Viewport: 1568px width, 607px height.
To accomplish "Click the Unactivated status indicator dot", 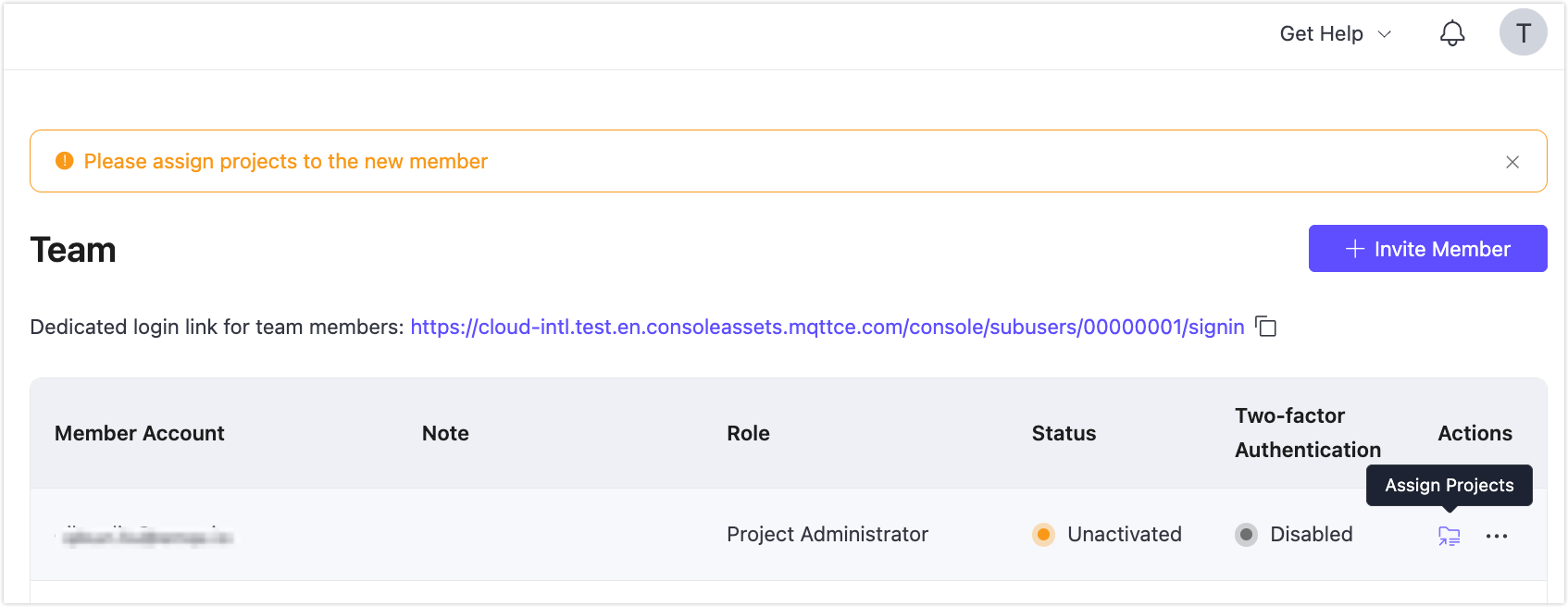I will click(x=1044, y=535).
